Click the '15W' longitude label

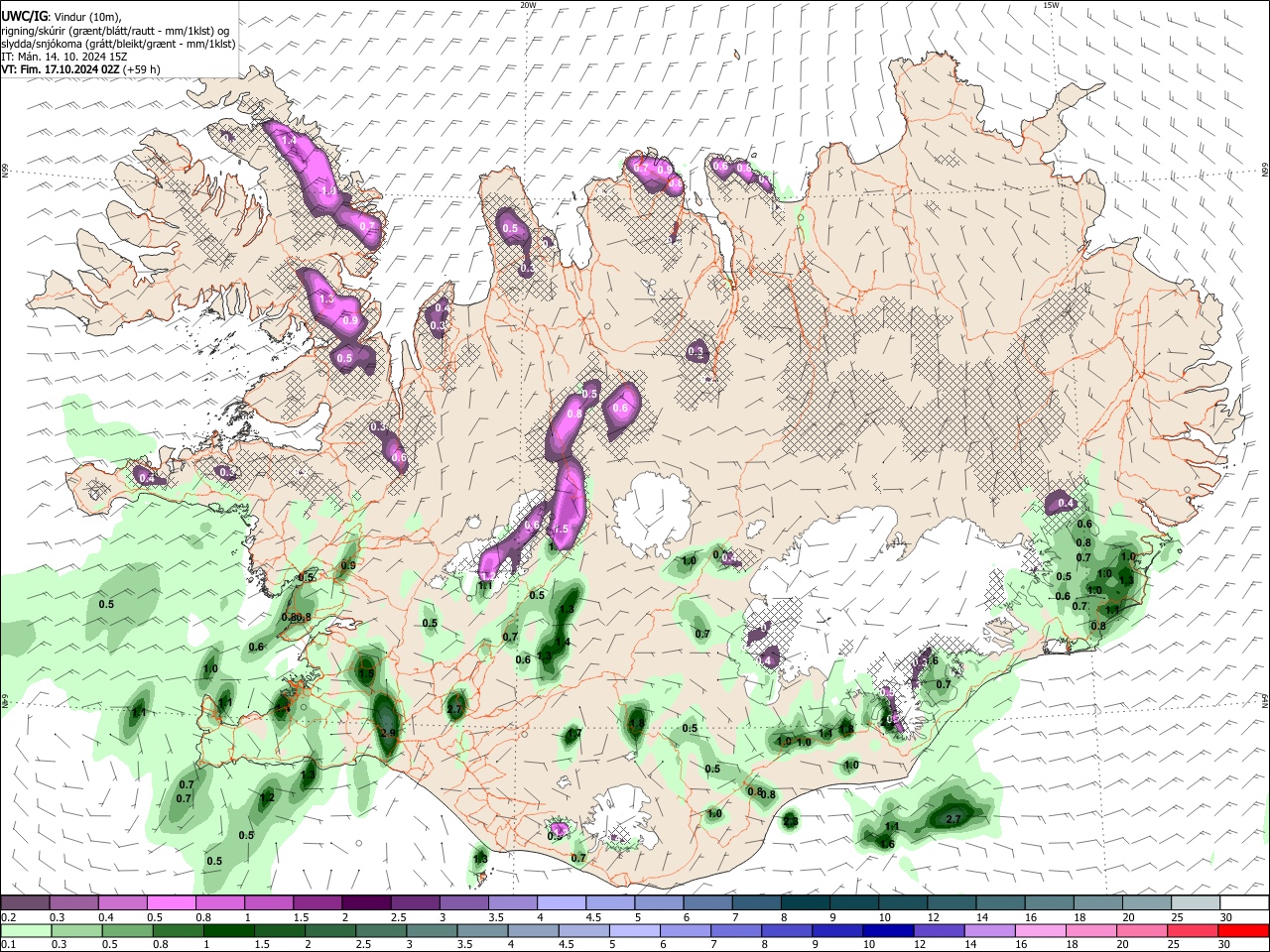pos(1051,5)
